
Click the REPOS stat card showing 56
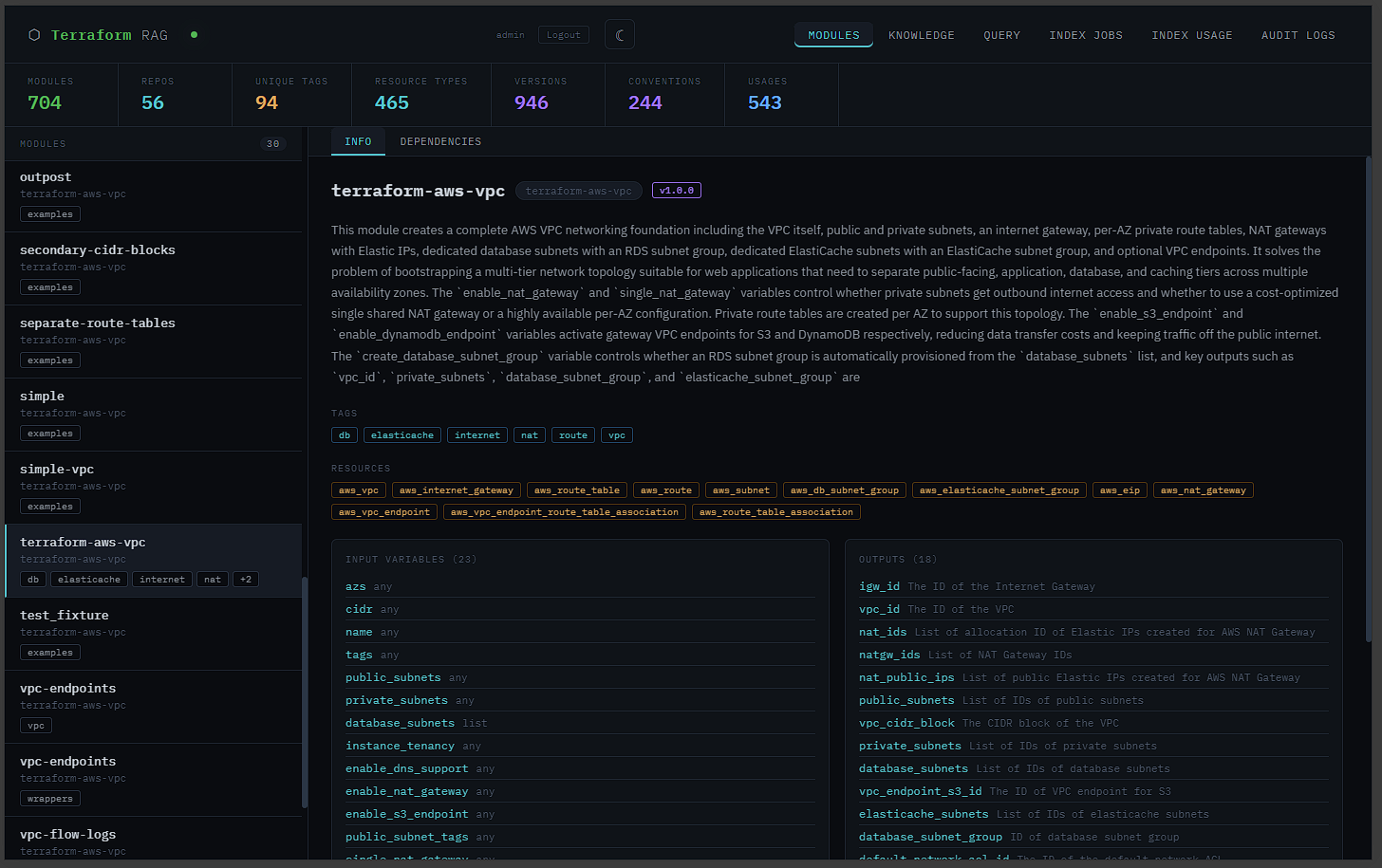tap(175, 94)
